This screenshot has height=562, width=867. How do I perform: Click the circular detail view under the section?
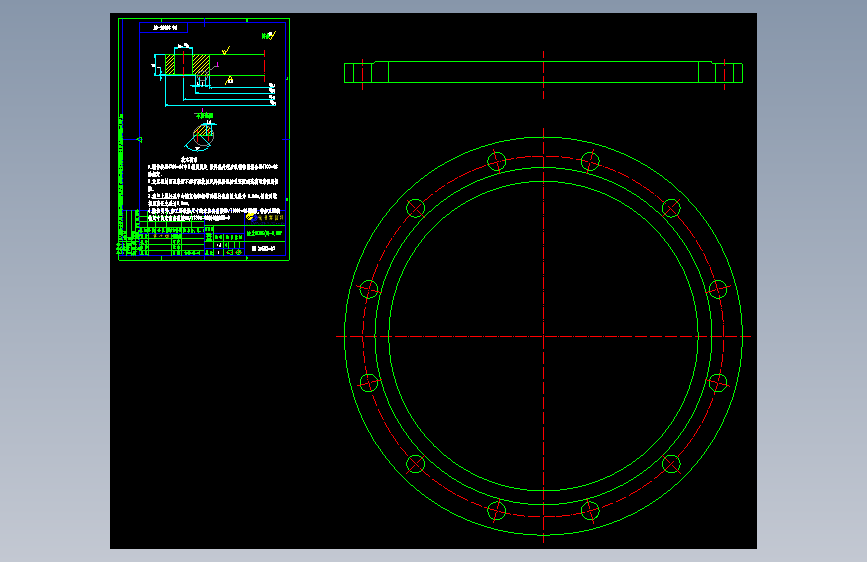click(201, 136)
